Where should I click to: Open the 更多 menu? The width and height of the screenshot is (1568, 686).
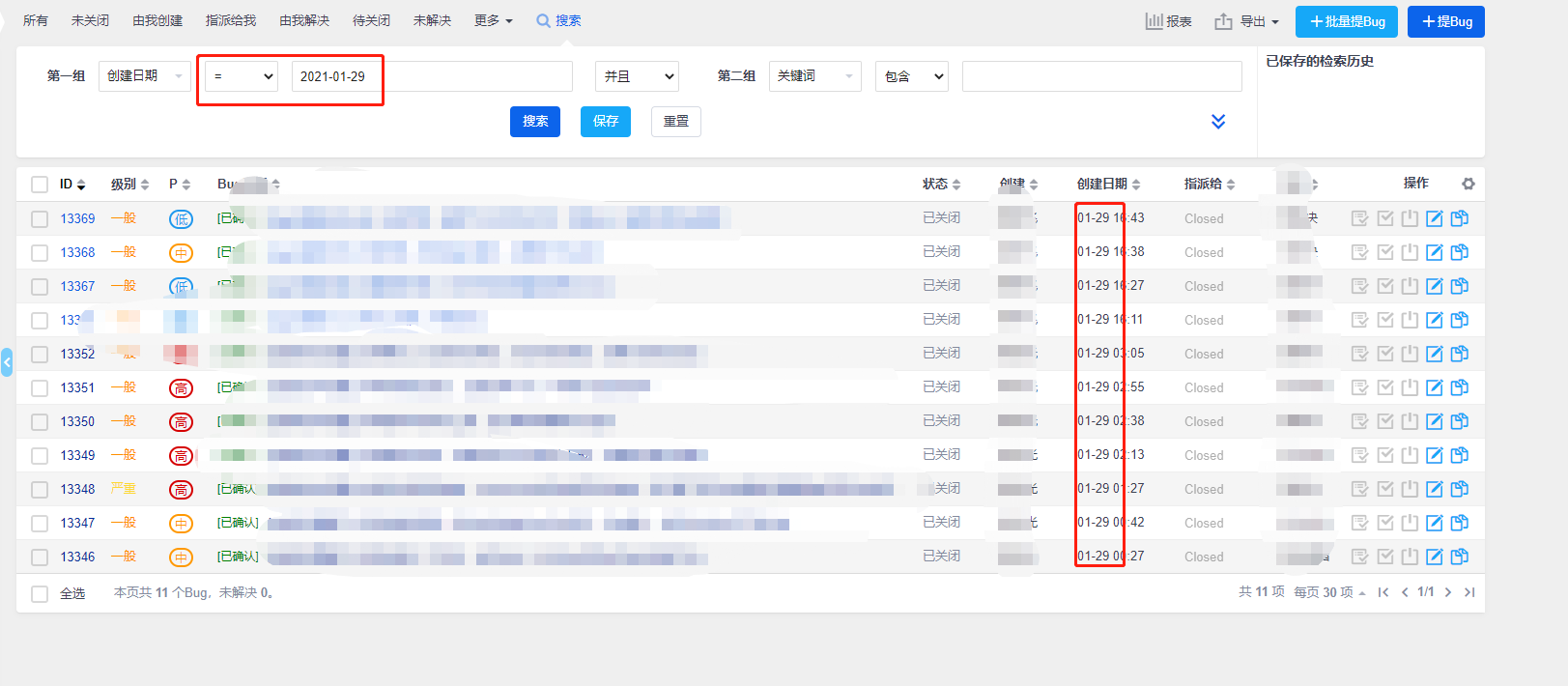click(x=493, y=20)
